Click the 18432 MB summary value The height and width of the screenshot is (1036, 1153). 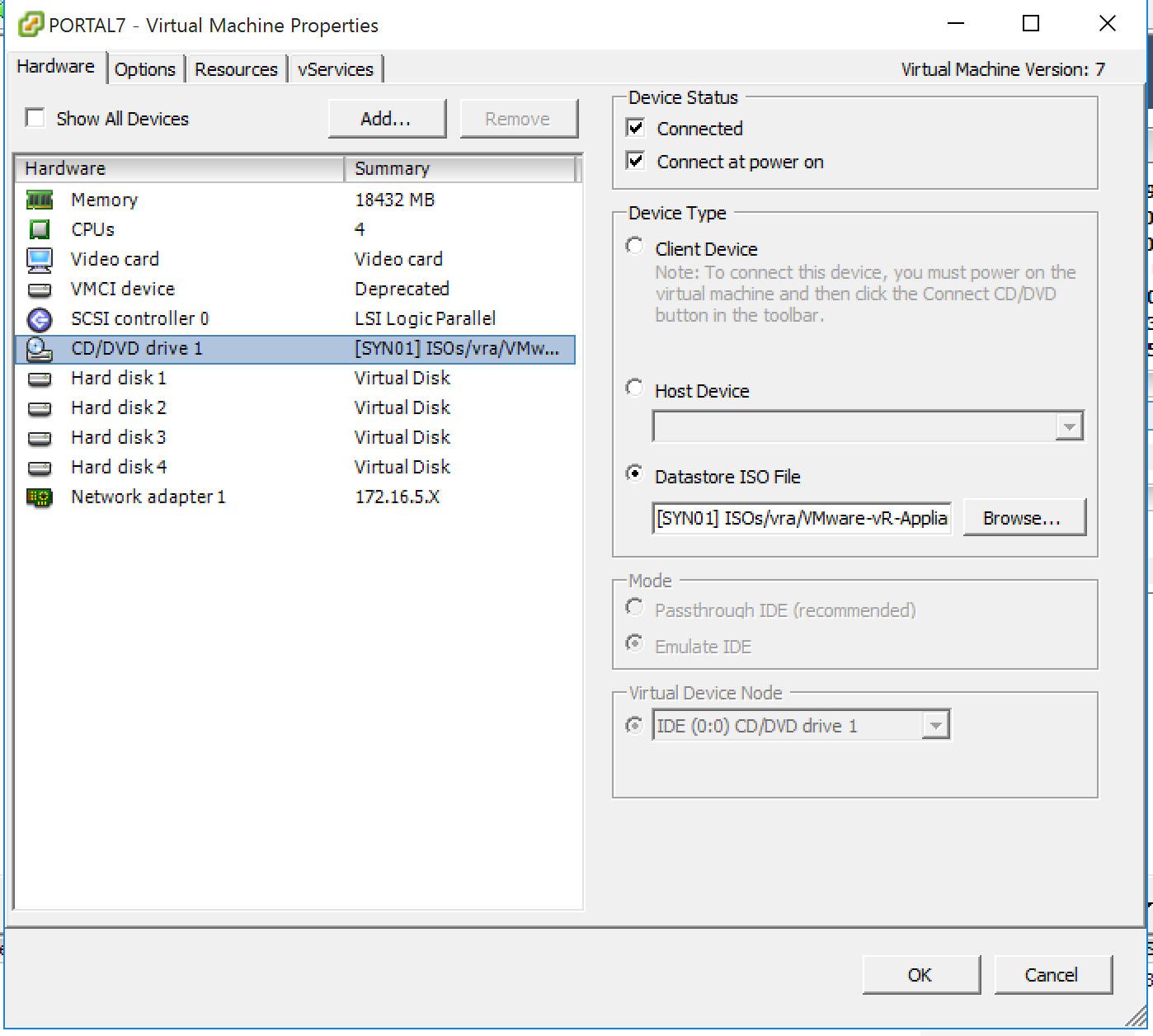coord(394,200)
